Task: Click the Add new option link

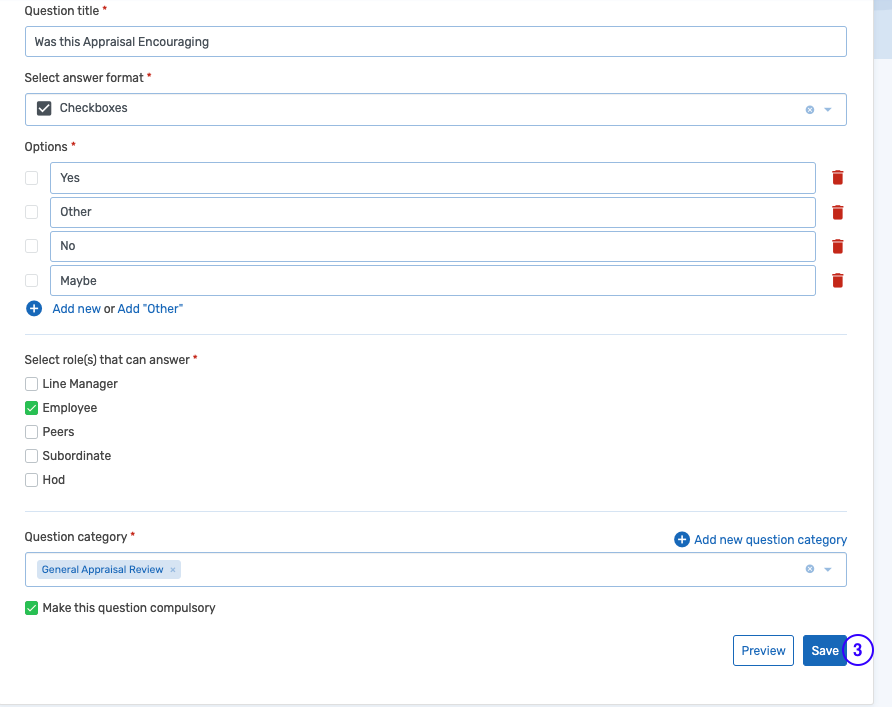Action: [76, 309]
